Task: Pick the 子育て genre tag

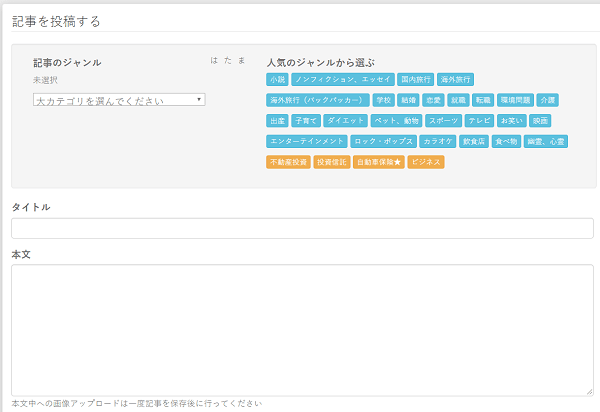Action: coord(306,121)
